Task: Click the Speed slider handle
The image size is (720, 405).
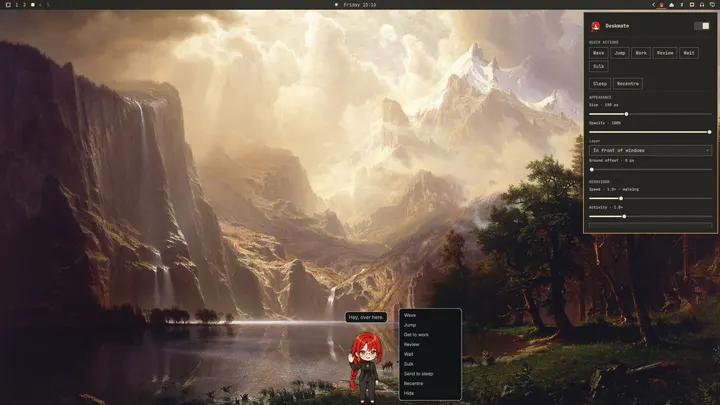Action: pos(621,198)
